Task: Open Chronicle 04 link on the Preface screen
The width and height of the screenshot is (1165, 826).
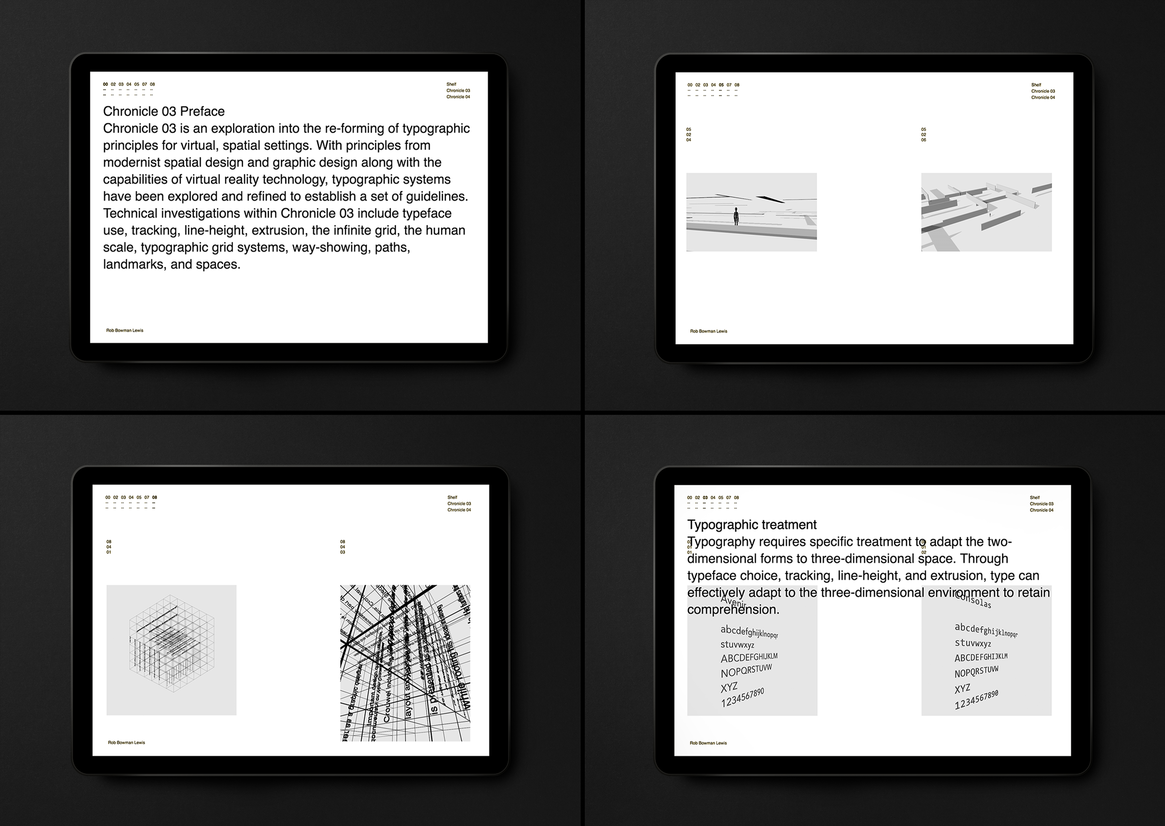Action: tap(458, 97)
